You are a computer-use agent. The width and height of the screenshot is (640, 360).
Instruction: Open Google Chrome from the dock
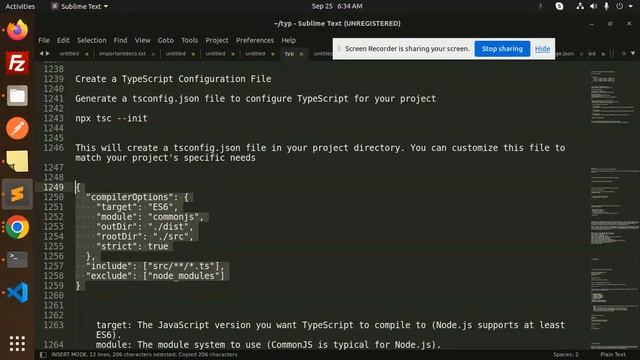pyautogui.click(x=17, y=227)
